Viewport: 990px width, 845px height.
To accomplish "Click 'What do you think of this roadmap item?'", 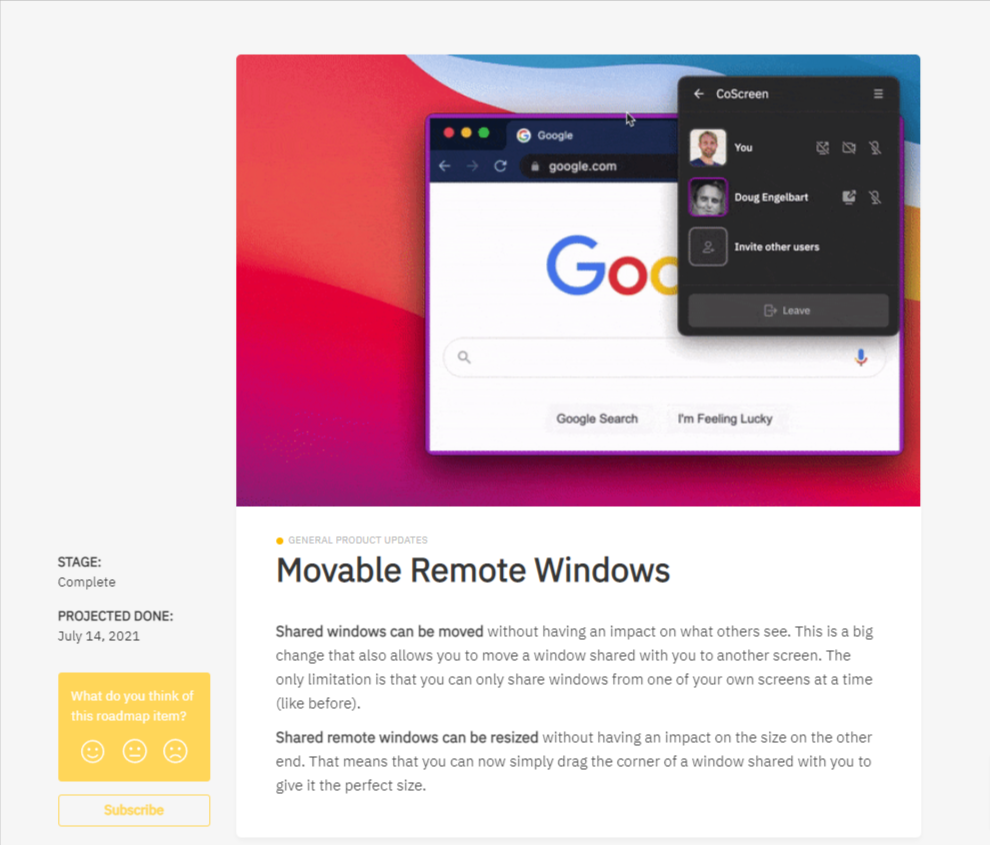I will tap(133, 706).
